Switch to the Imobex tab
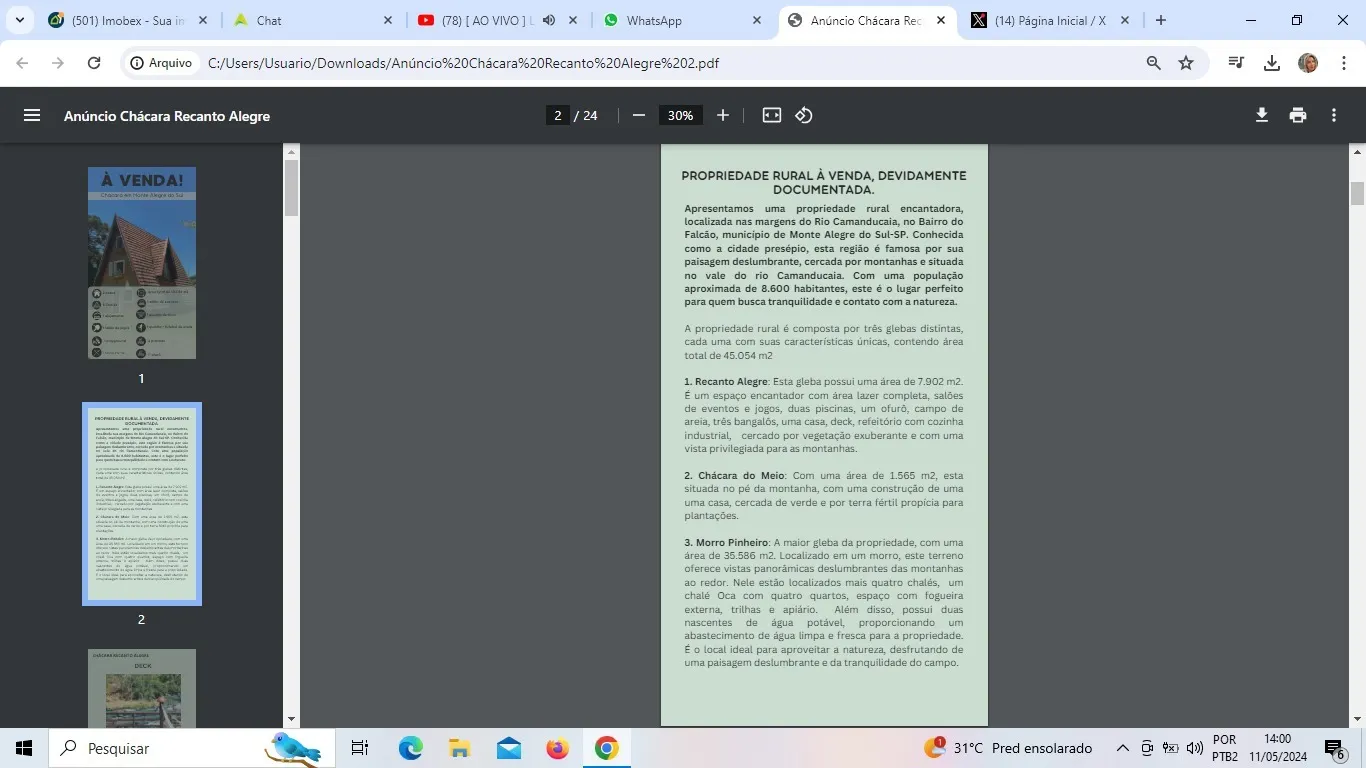This screenshot has height=768, width=1366. [x=129, y=20]
